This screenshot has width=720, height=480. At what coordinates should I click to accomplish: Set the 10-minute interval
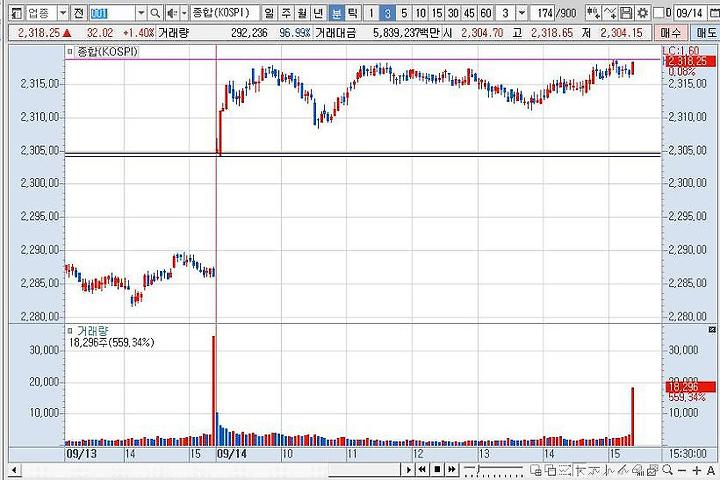click(x=420, y=13)
